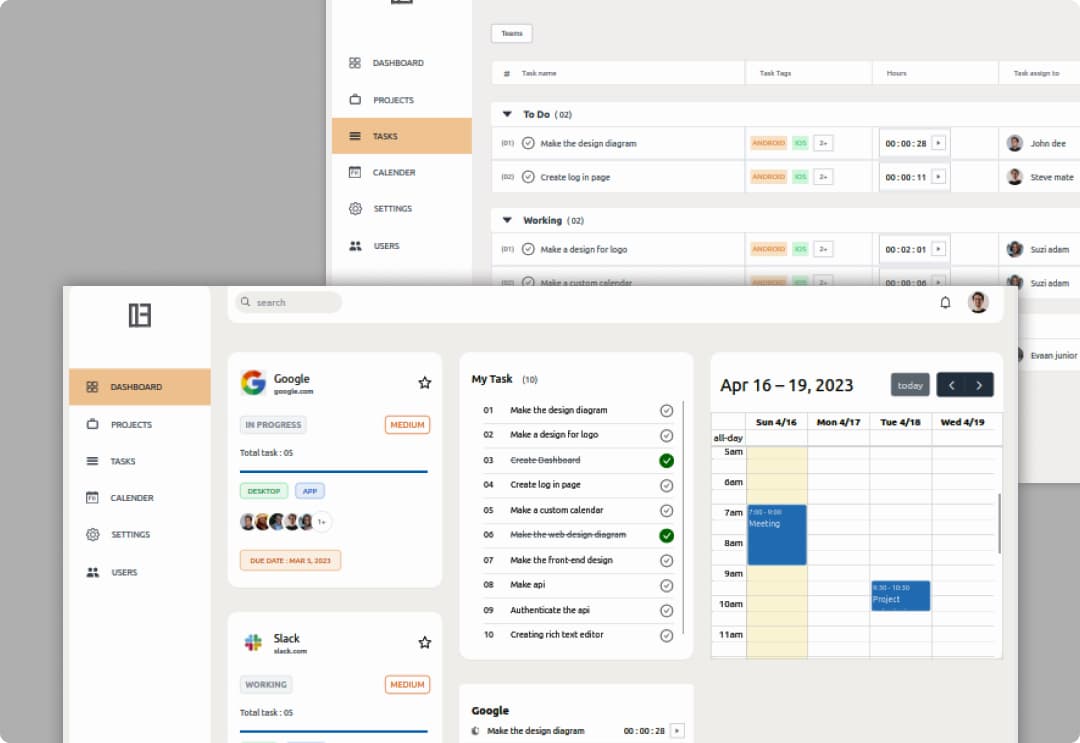Select Tasks in back window sidebar
1080x743 pixels.
click(x=402, y=136)
